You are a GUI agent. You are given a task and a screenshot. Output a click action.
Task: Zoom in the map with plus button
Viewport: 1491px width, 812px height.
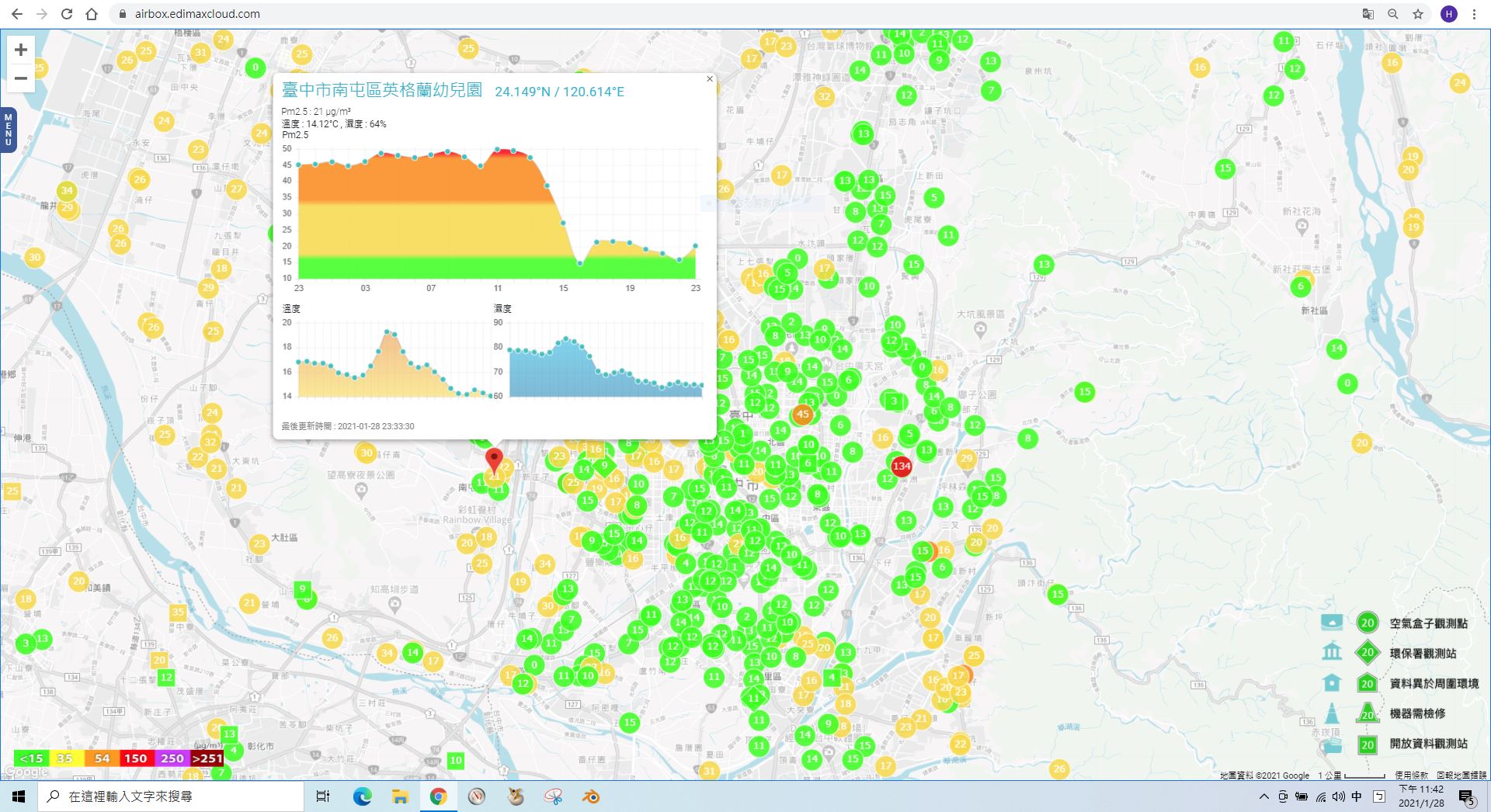pyautogui.click(x=21, y=50)
